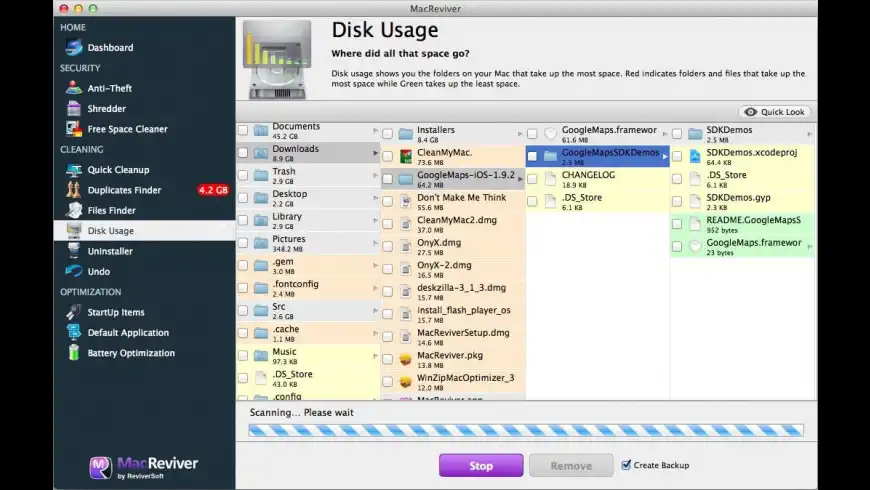Open Battery Optimization section
The image size is (870, 490).
(x=144, y=353)
